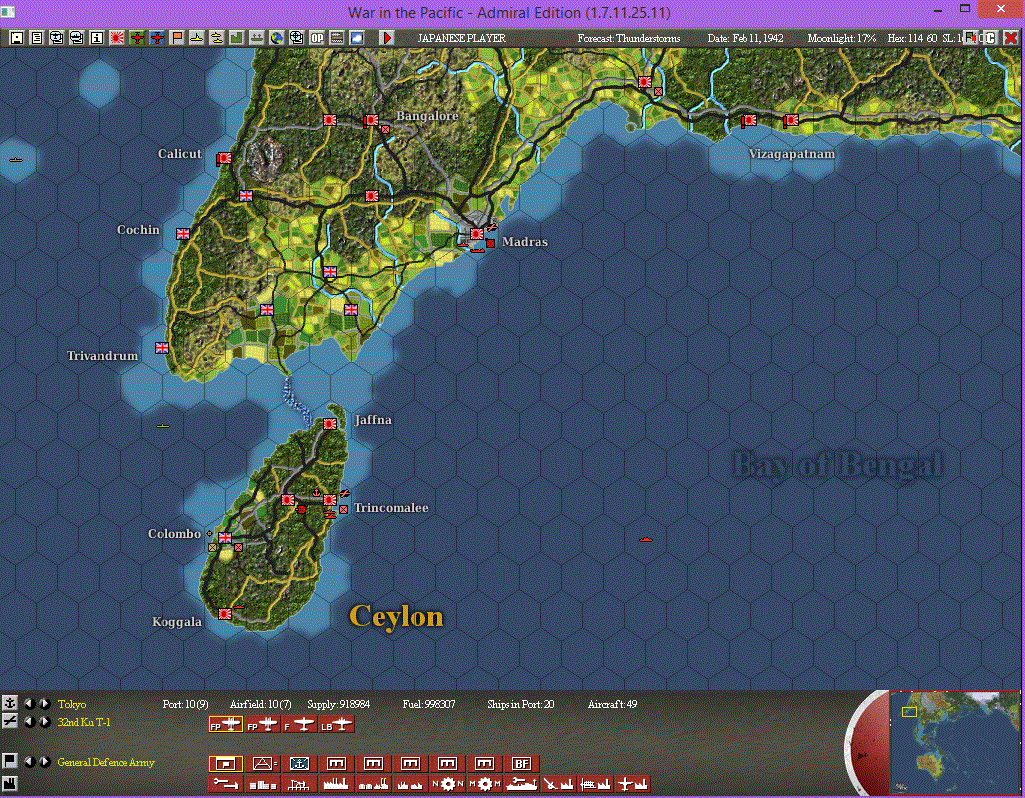1025x798 pixels.
Task: Click the 'Fuel: 998307' text
Action: 429,704
